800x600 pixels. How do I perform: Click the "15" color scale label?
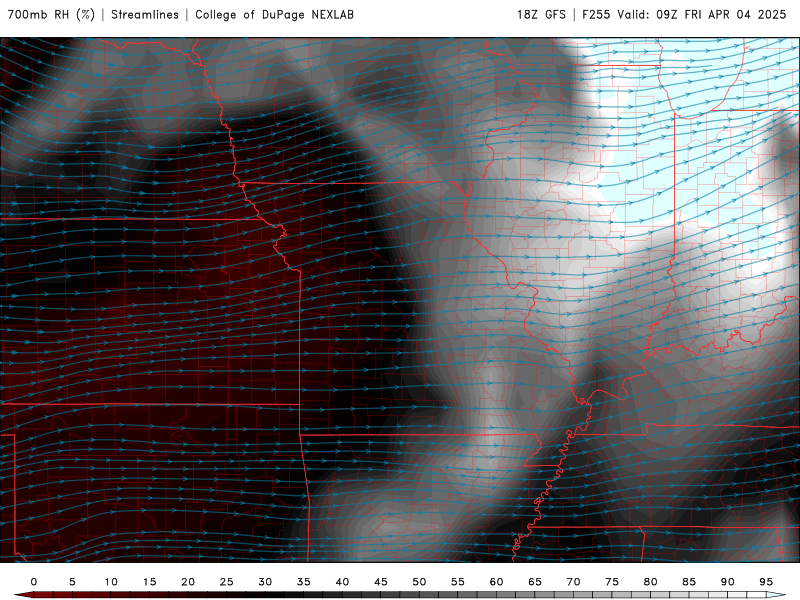pos(149,582)
